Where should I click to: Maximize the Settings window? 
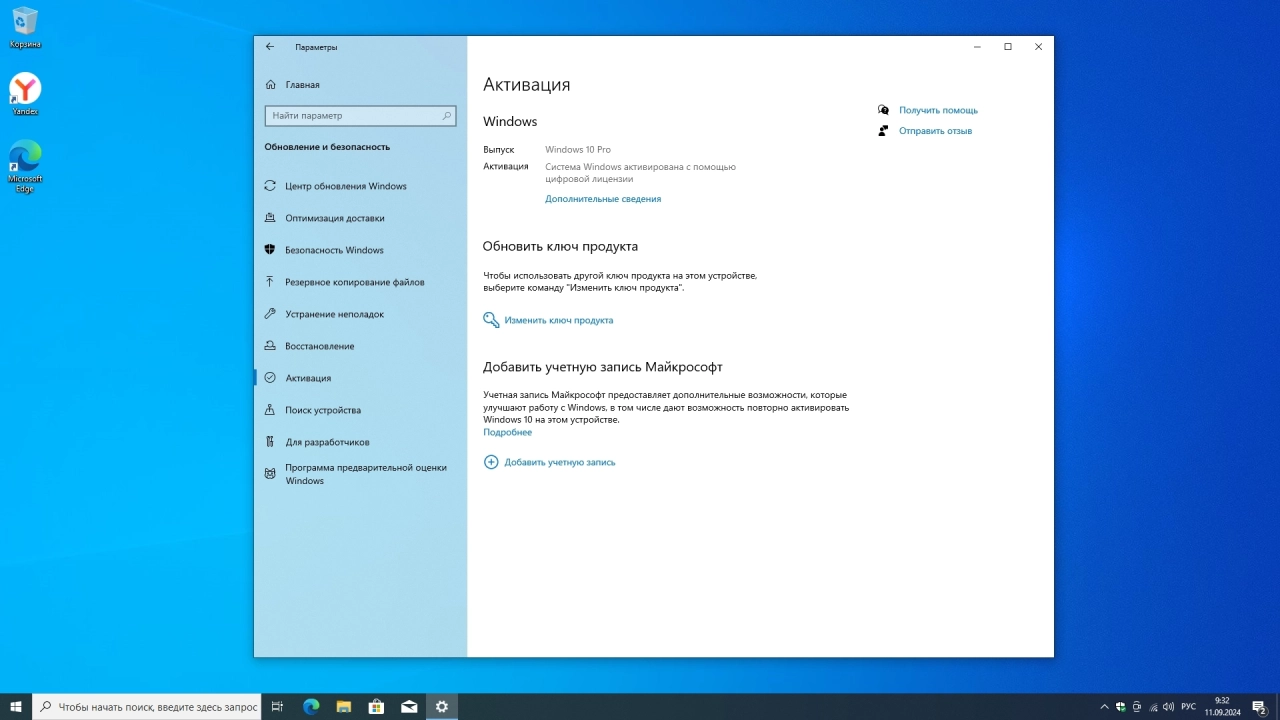(x=1008, y=47)
